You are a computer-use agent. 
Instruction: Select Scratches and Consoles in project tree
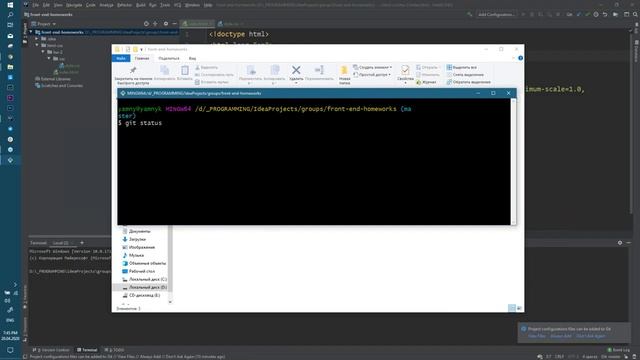pyautogui.click(x=59, y=86)
